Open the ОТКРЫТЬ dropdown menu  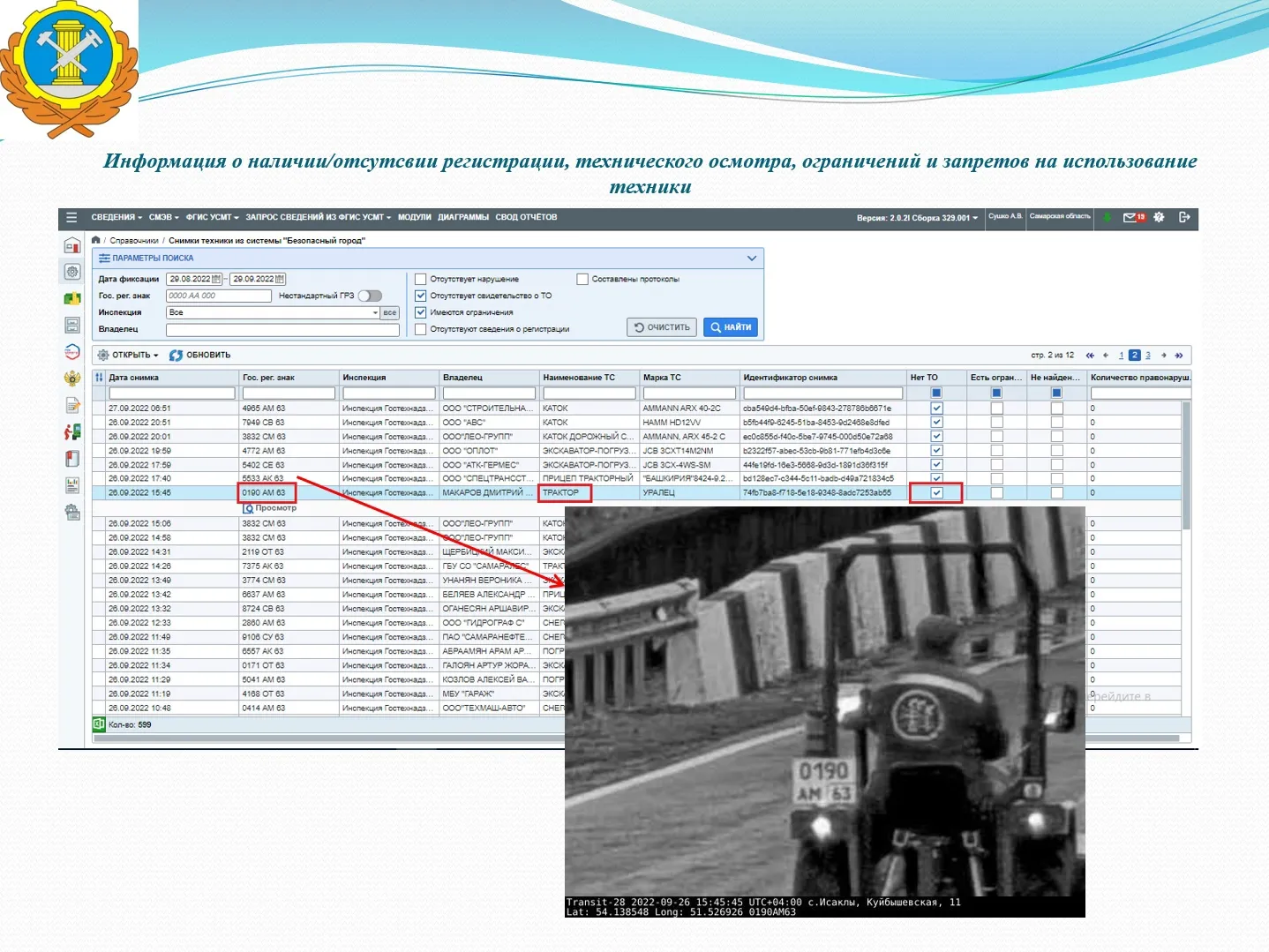(x=129, y=356)
